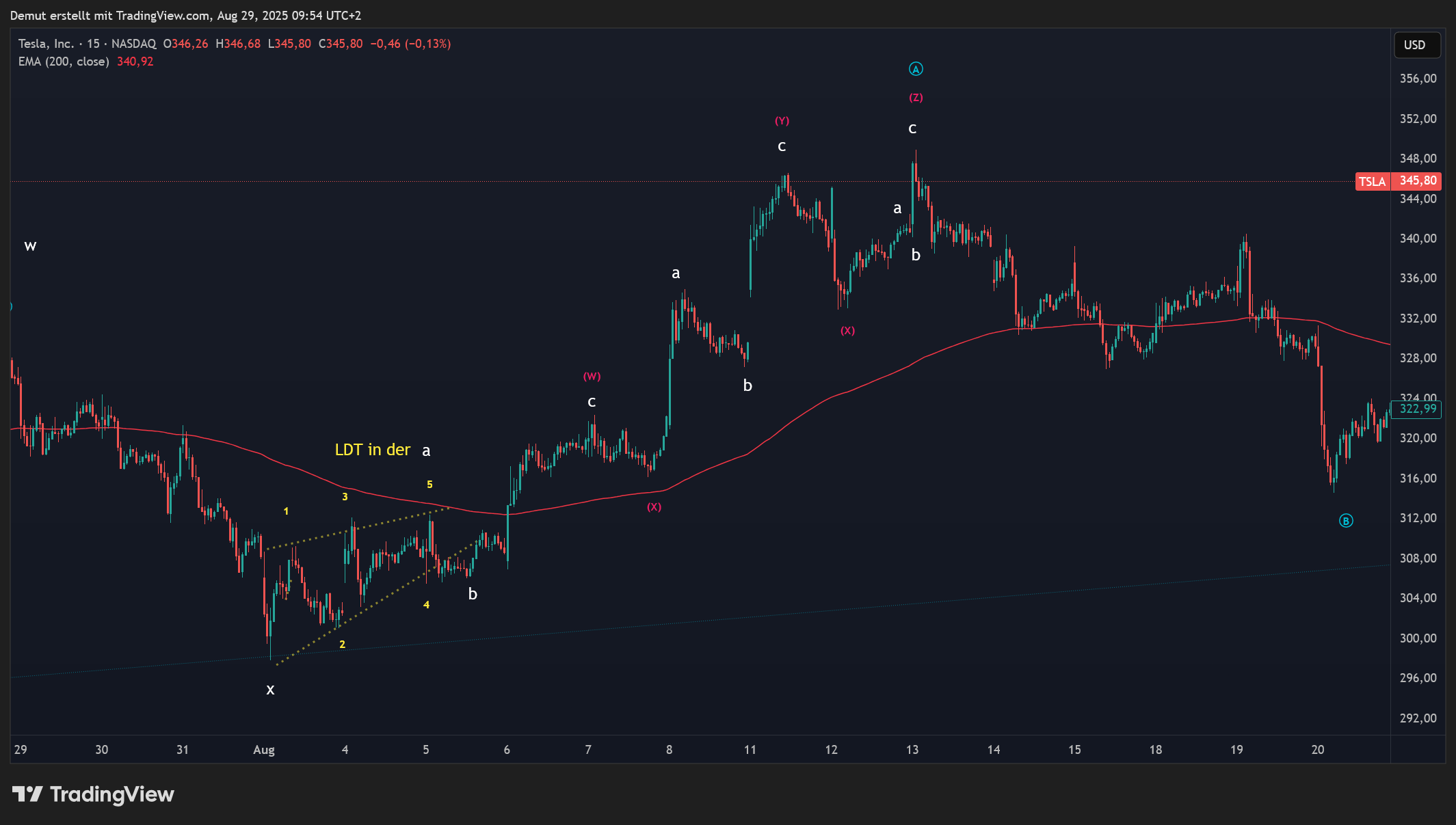The width and height of the screenshot is (1456, 825).
Task: Click the TradingView logo at bottom left
Action: [93, 794]
